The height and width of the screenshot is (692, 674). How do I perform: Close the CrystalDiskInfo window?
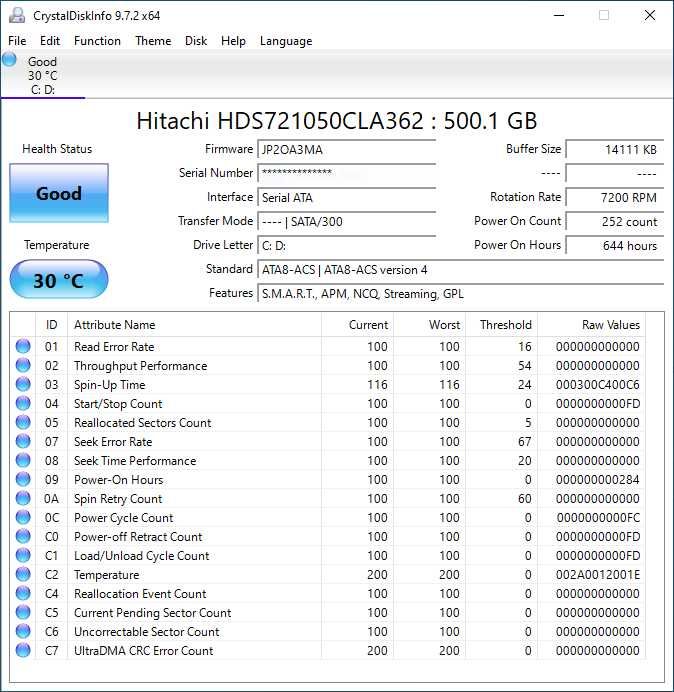coord(650,15)
